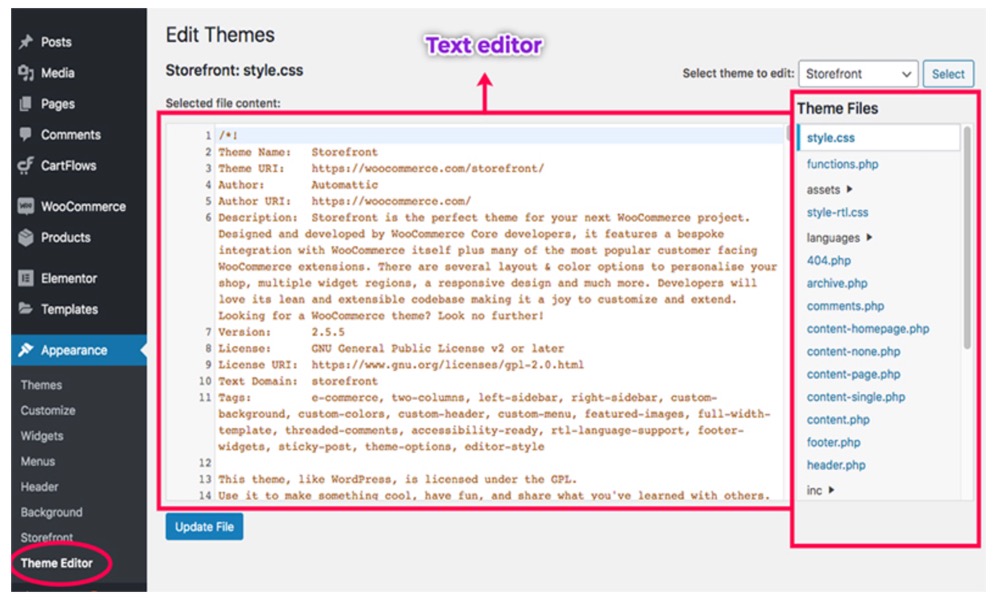Open comments.php in Theme Files
Screen dimensions: 1000x600
click(x=845, y=306)
